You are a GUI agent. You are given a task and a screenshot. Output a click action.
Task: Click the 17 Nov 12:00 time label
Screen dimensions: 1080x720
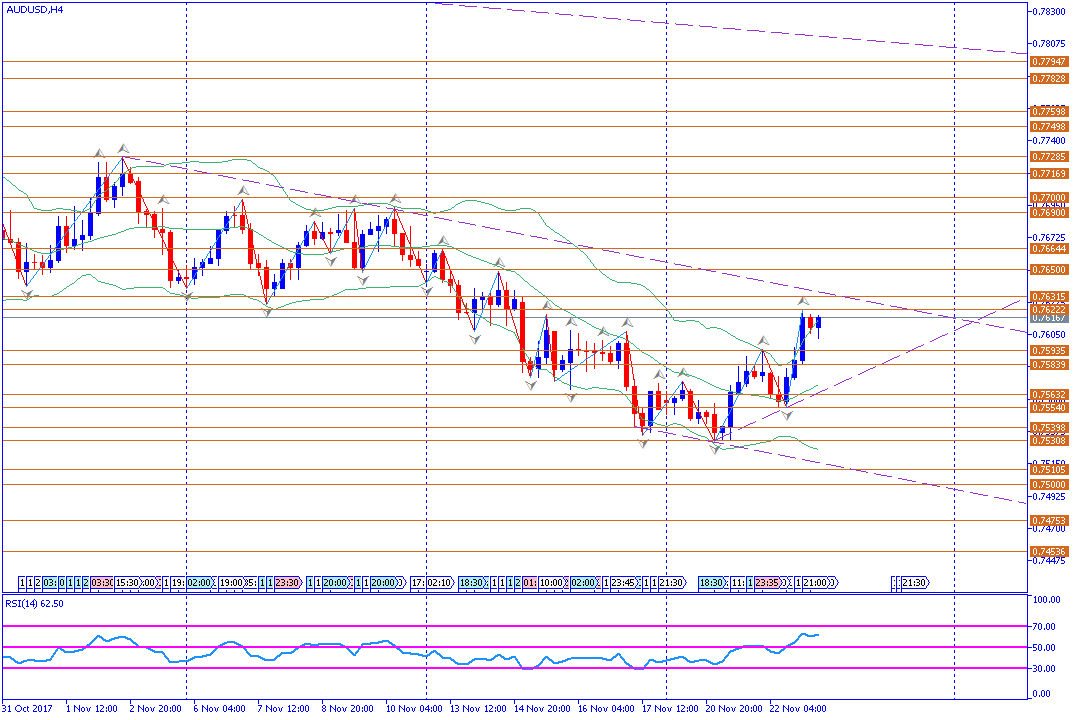(x=670, y=709)
